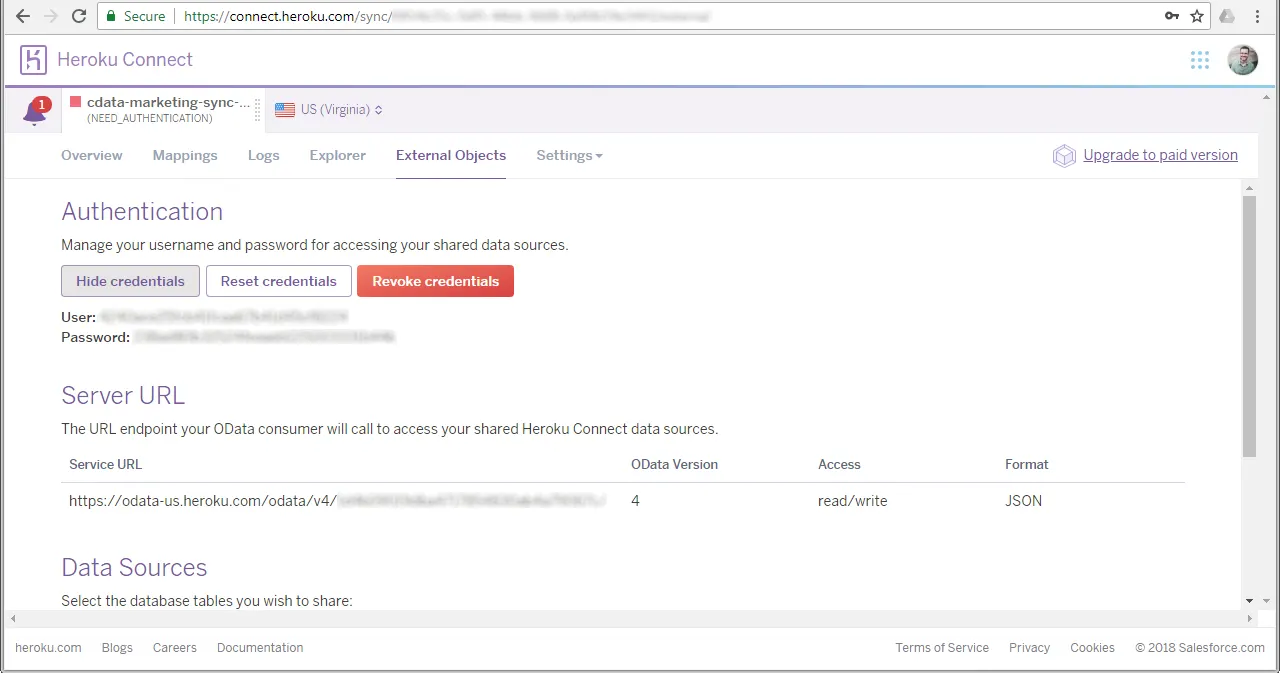The height and width of the screenshot is (673, 1280).
Task: Bookmark this page with star icon
Action: click(1197, 16)
